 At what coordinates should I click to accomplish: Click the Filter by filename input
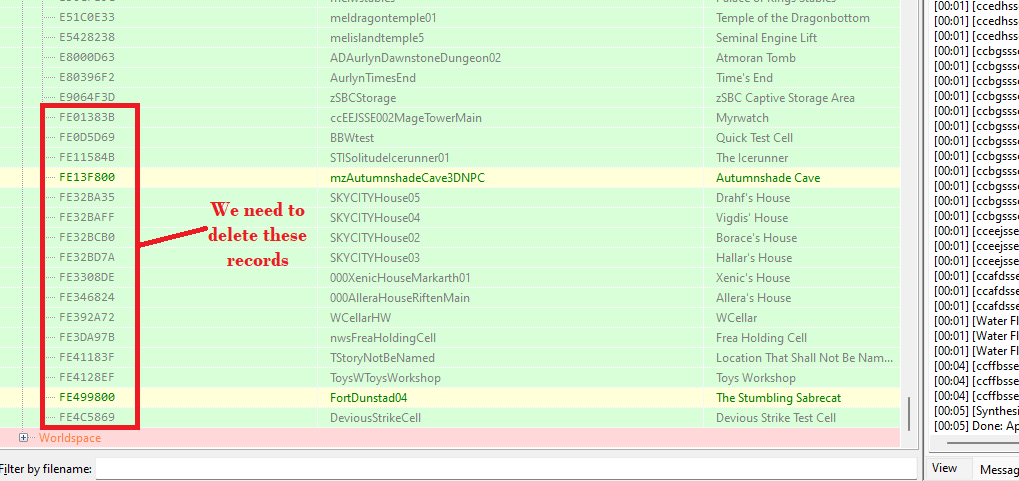coord(506,469)
